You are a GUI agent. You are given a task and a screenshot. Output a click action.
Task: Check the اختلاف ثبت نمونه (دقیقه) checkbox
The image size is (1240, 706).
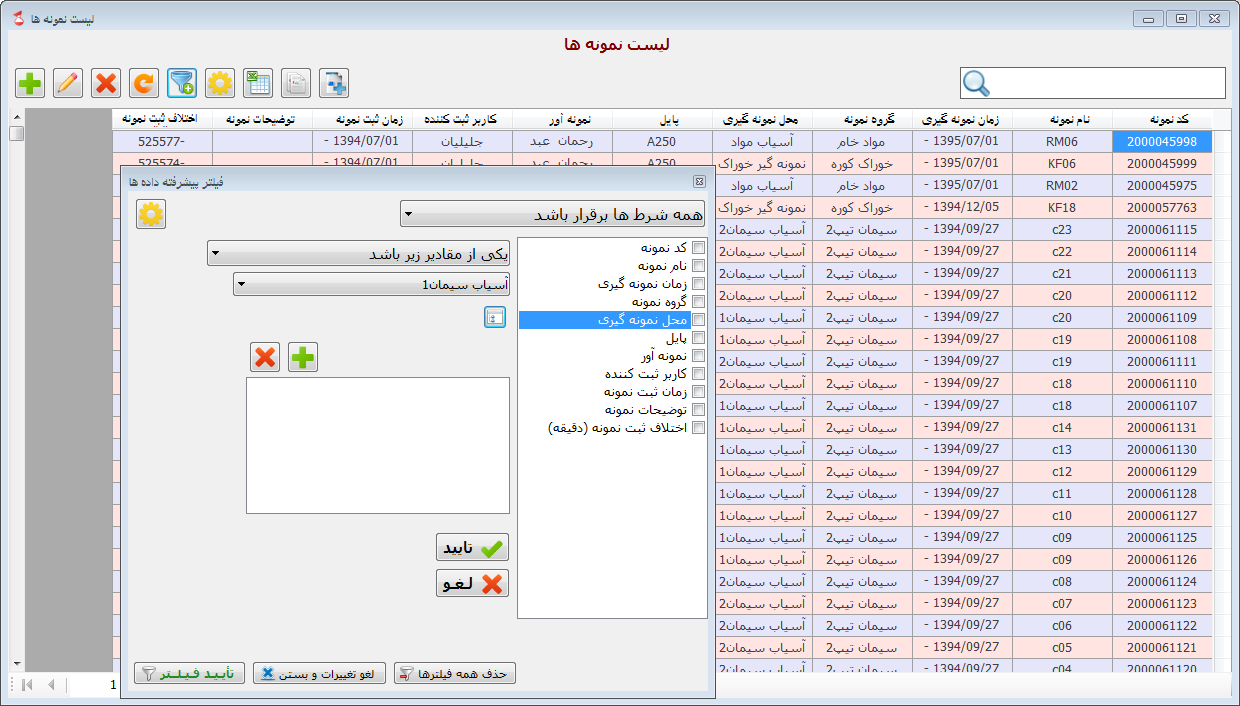[x=698, y=428]
